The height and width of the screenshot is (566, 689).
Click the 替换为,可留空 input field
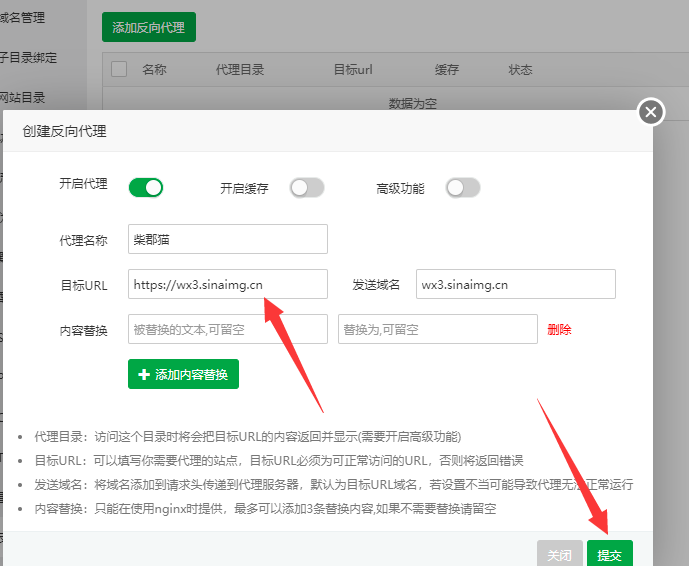pyautogui.click(x=438, y=329)
